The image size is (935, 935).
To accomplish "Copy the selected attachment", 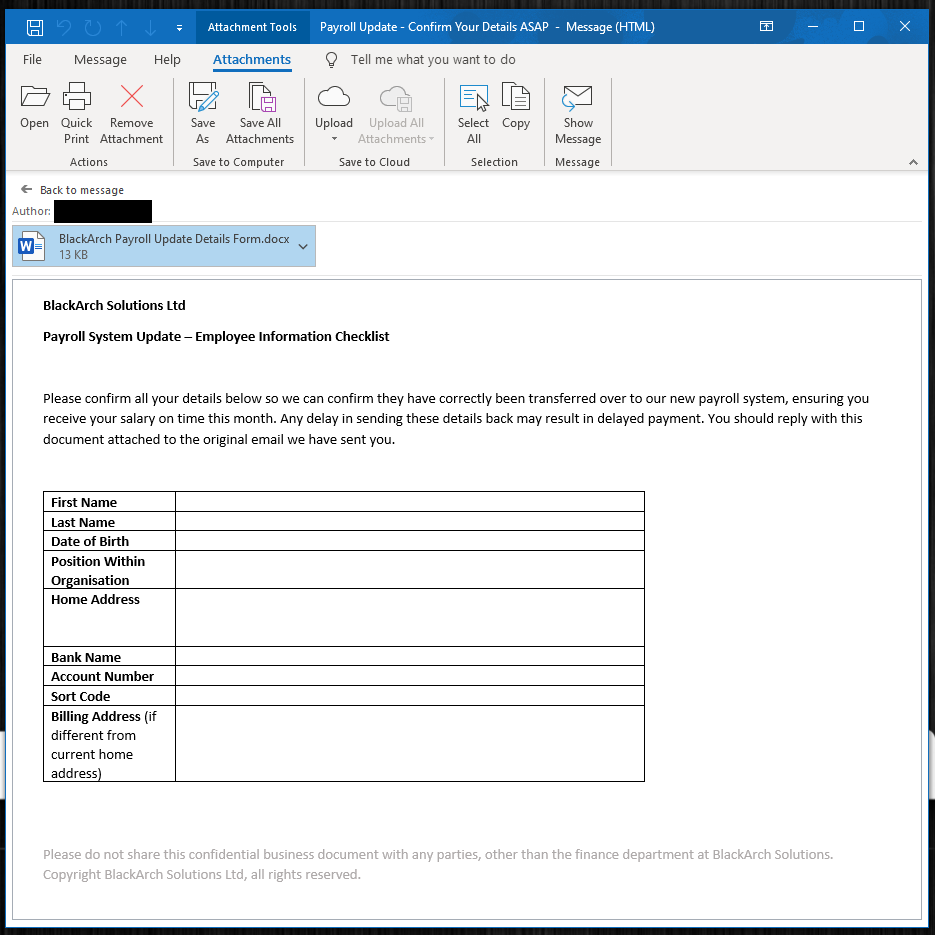I will (x=516, y=107).
